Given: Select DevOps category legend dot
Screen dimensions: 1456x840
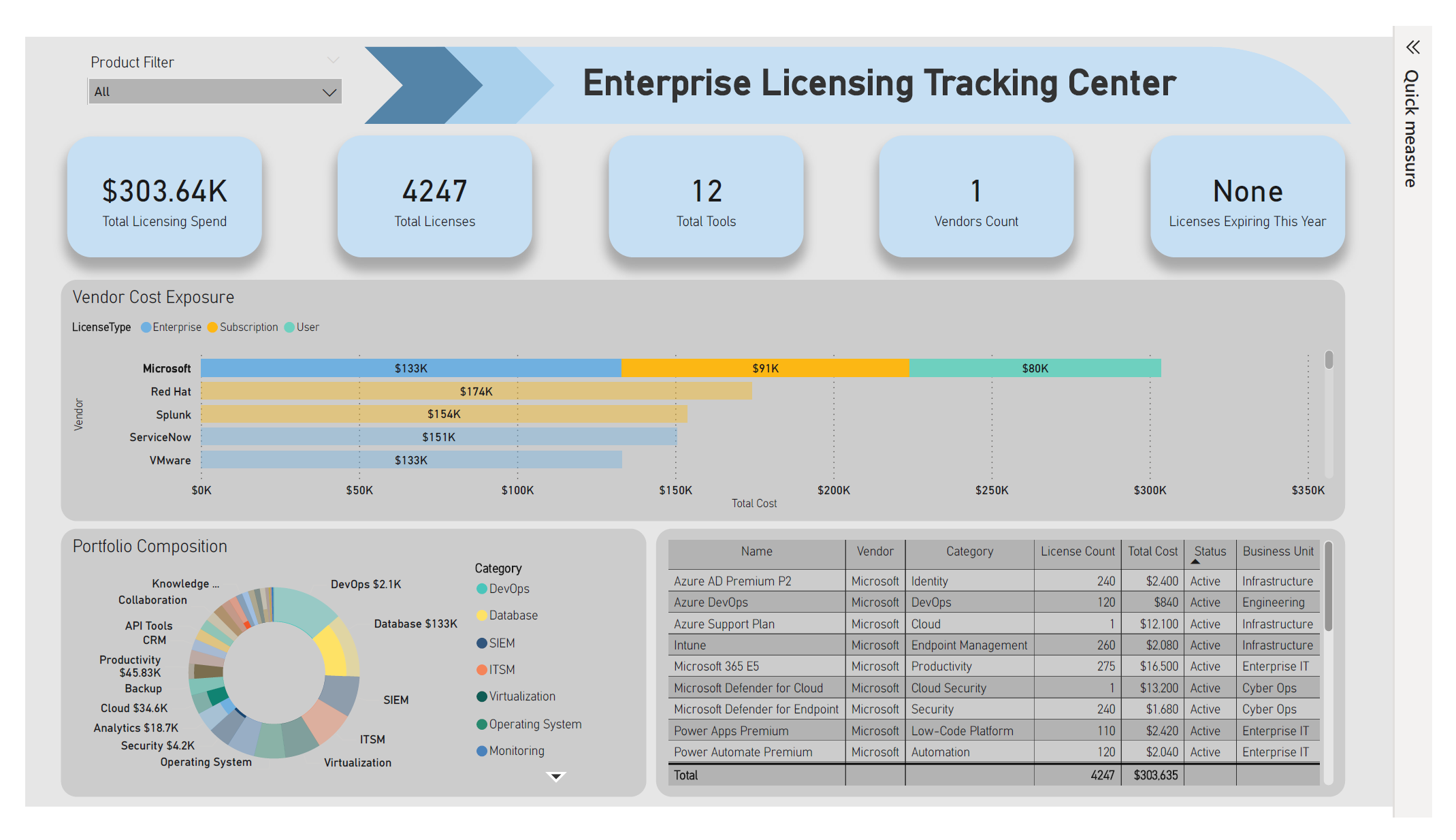Looking at the screenshot, I should 481,589.
